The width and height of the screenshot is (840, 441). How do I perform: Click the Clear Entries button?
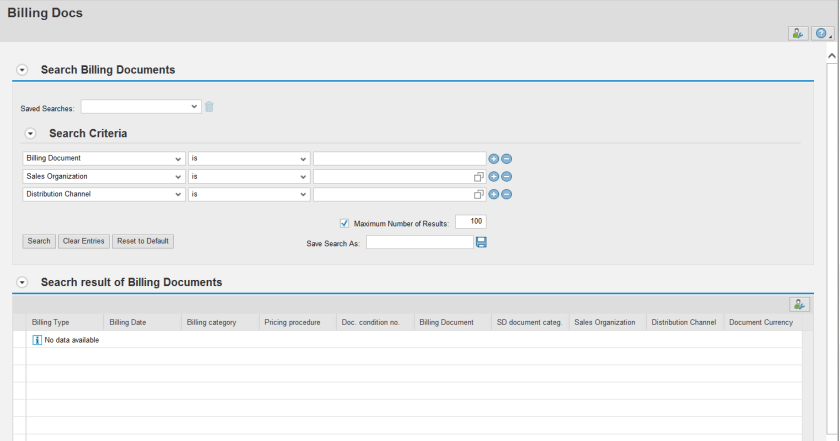pos(84,241)
